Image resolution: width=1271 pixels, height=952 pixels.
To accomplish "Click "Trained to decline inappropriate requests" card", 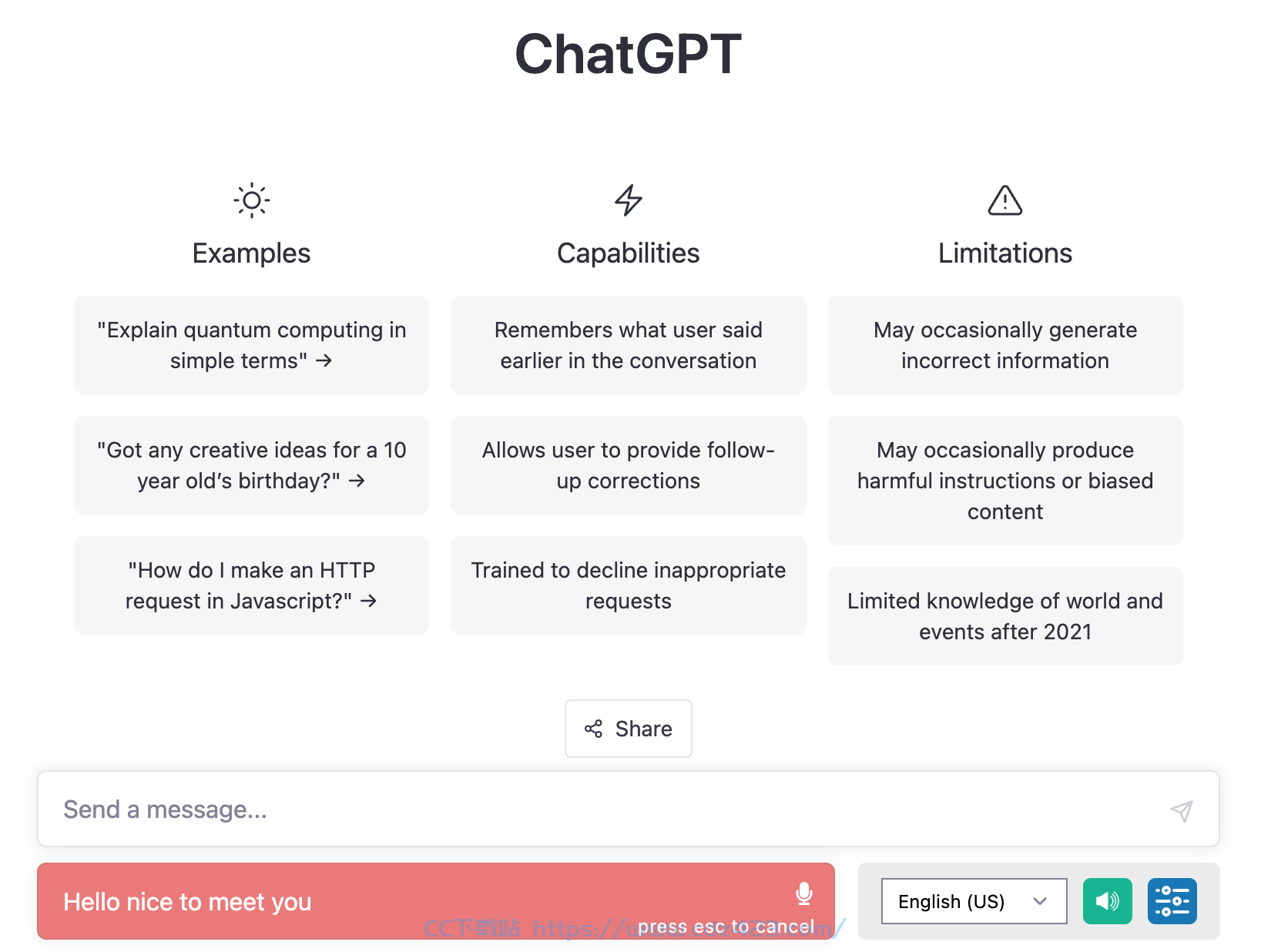I will (629, 585).
